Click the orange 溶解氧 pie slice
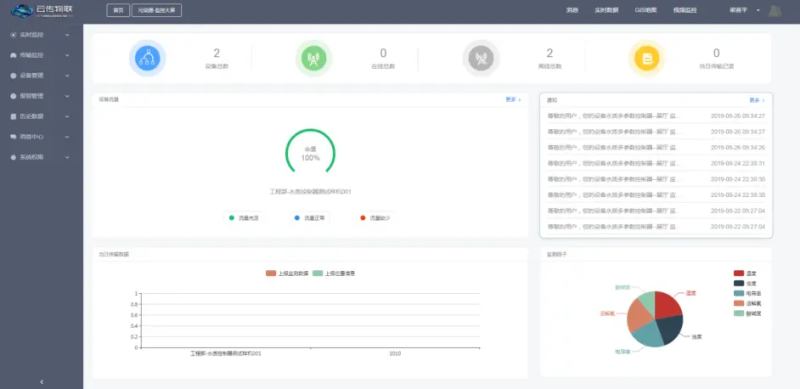 (637, 315)
